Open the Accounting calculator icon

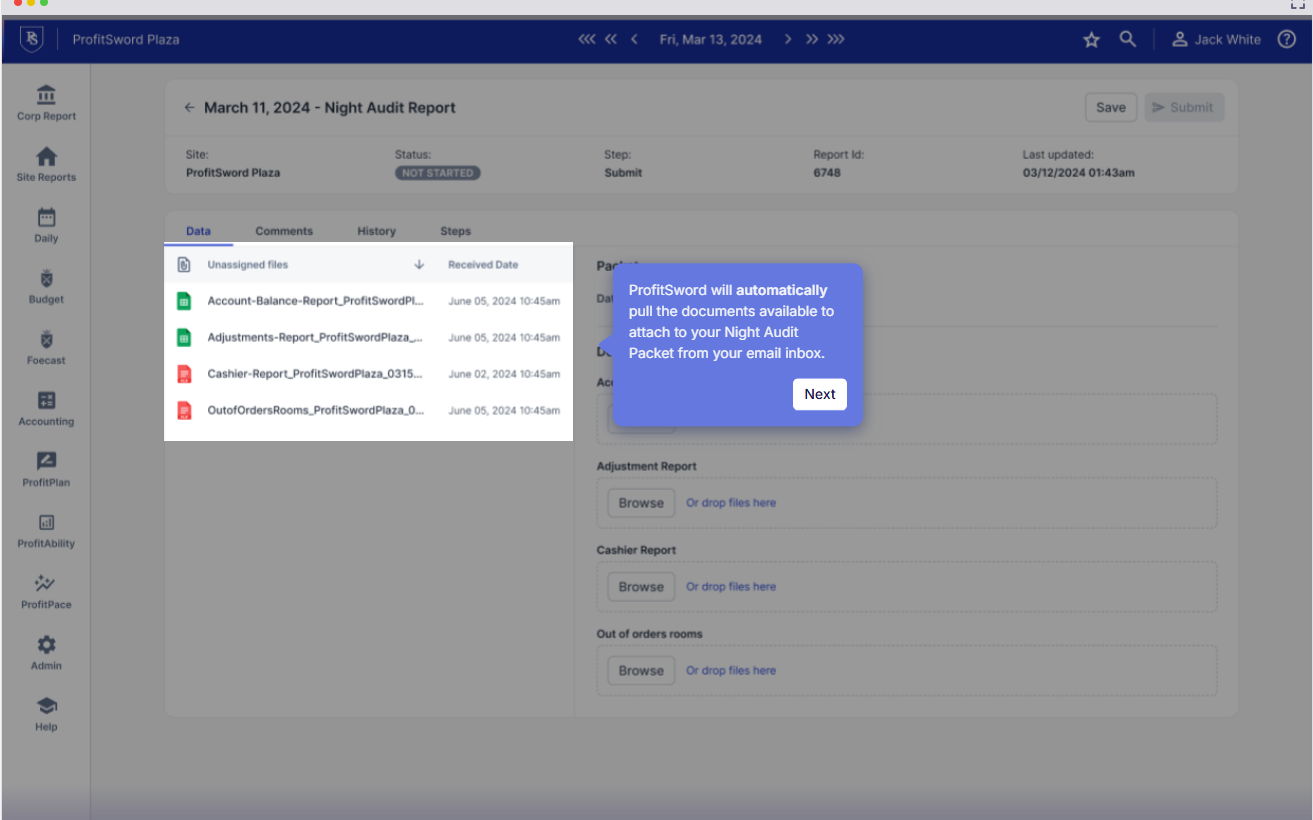pos(46,401)
